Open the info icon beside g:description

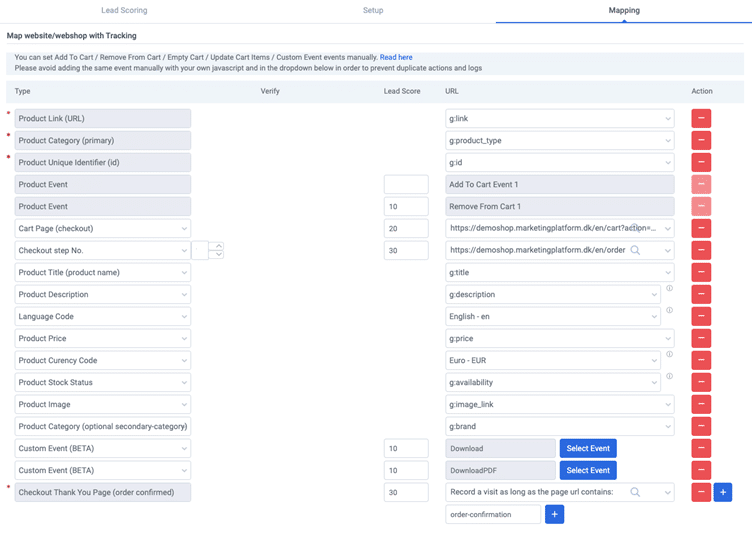[670, 288]
